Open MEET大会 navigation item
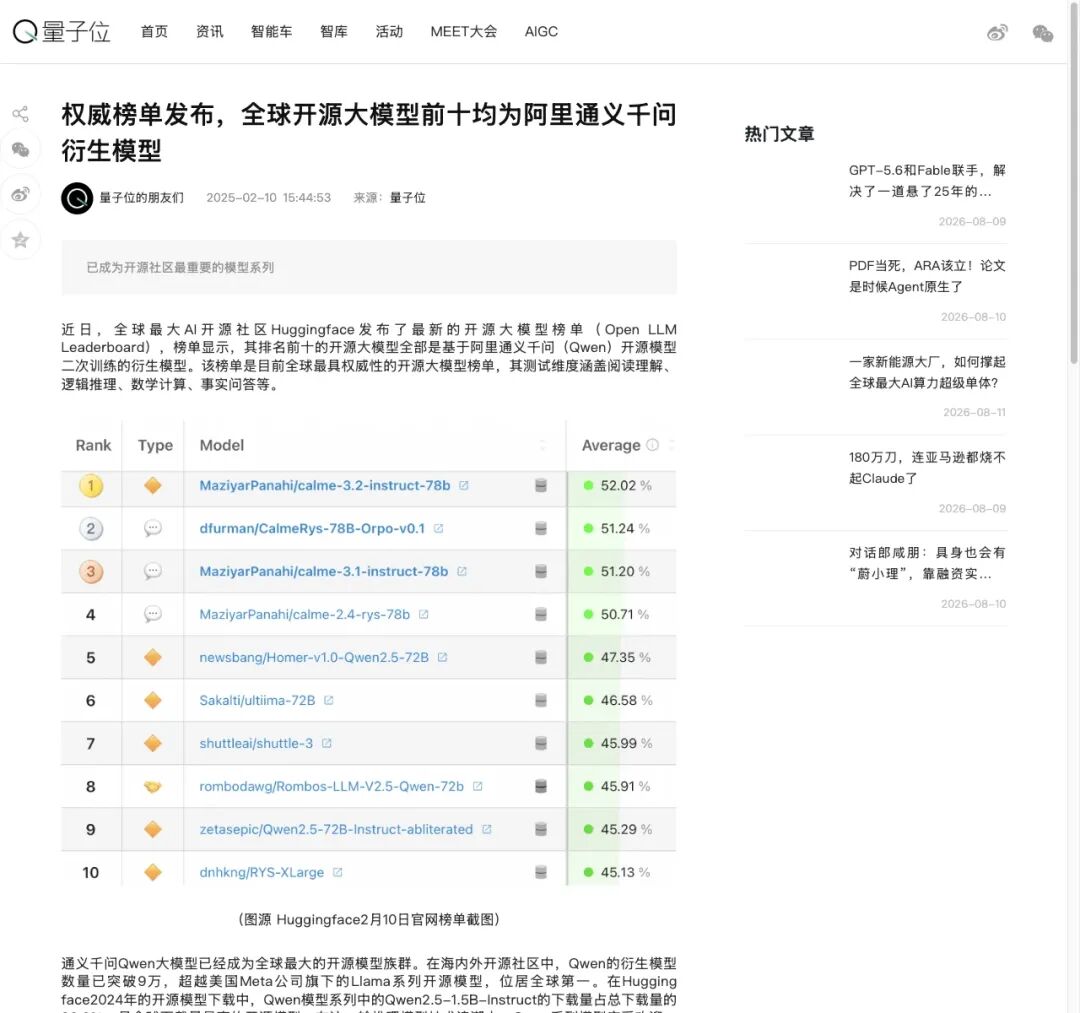 point(464,32)
